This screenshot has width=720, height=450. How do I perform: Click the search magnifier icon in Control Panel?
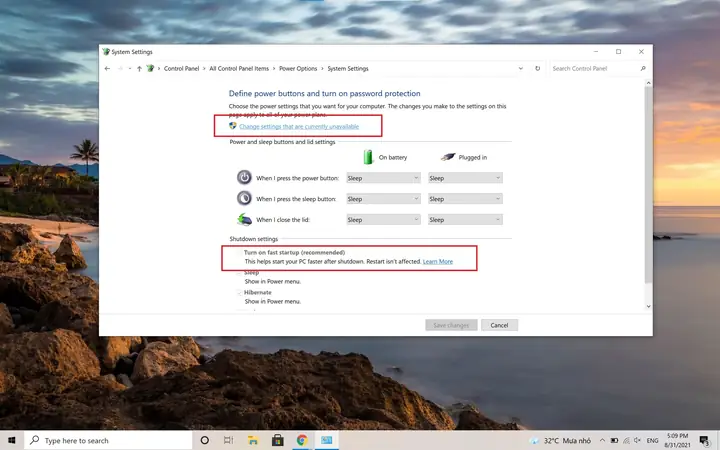[643, 68]
